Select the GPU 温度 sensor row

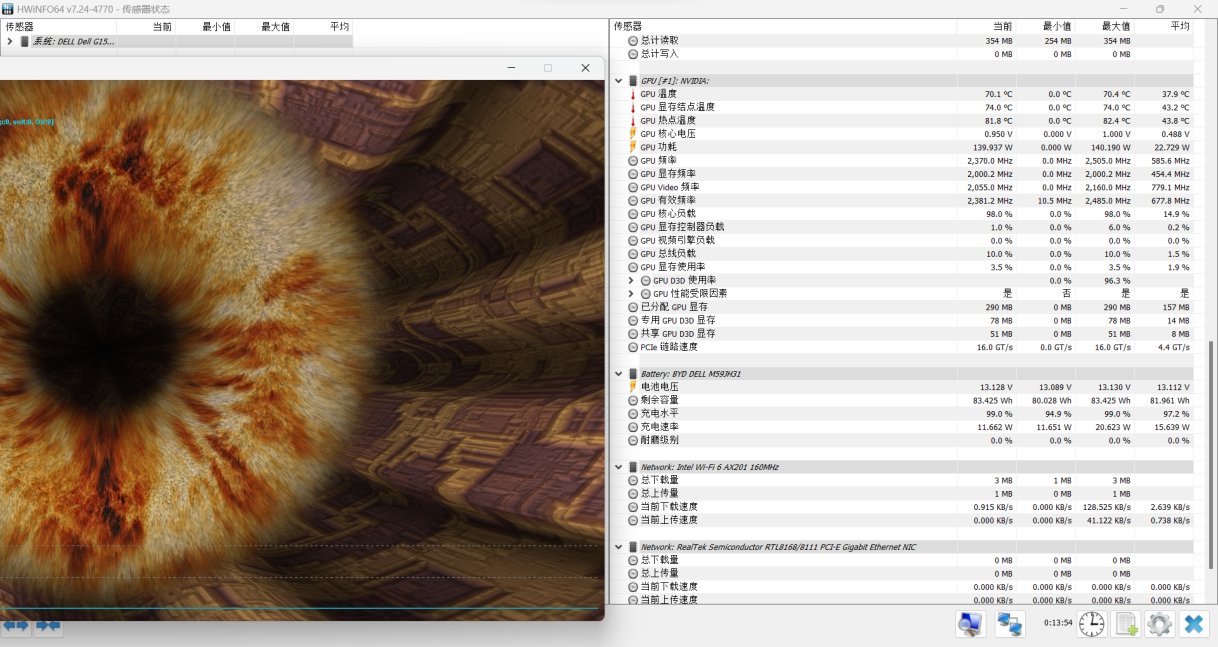point(903,94)
